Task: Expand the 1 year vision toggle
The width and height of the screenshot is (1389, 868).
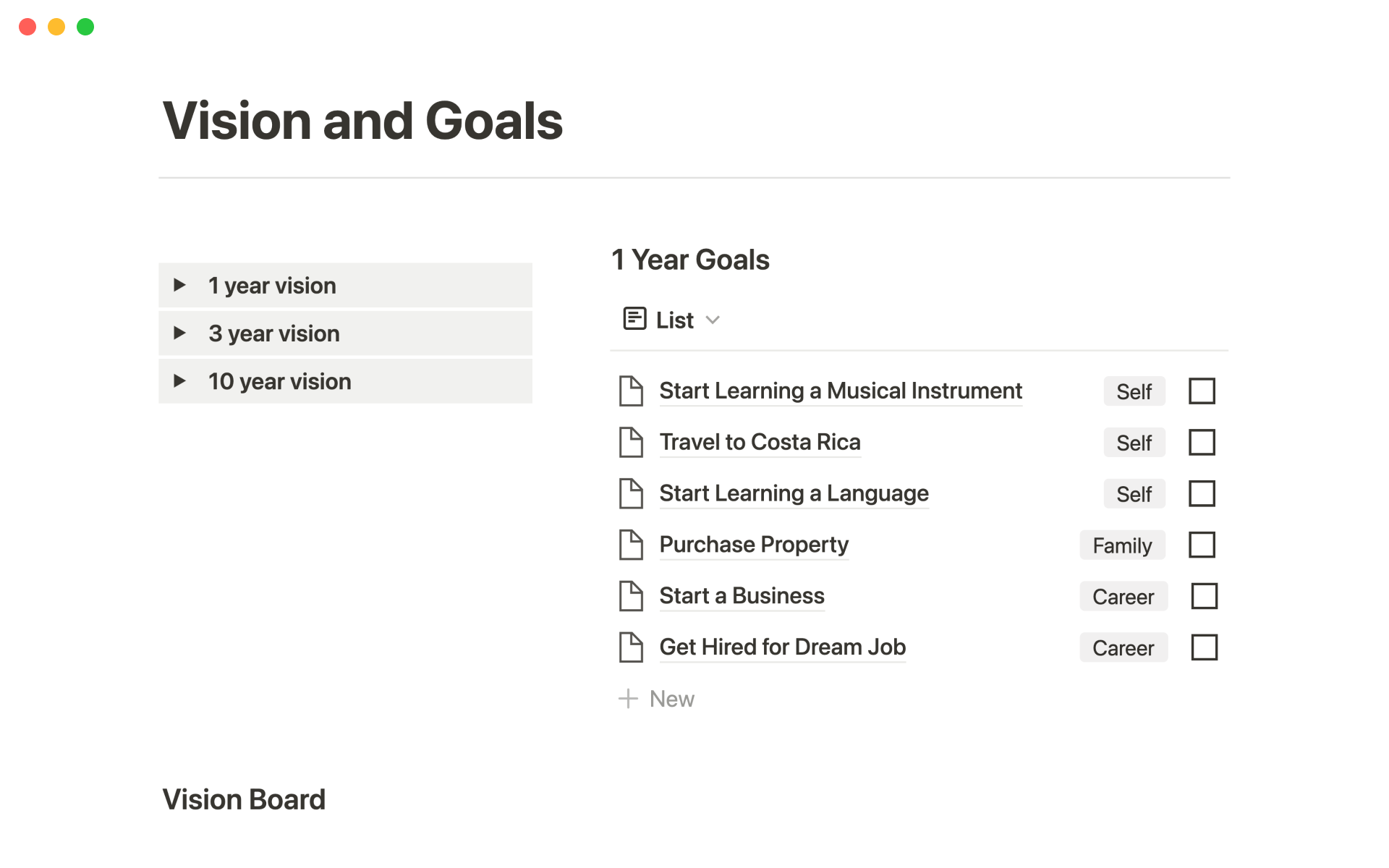Action: click(179, 286)
